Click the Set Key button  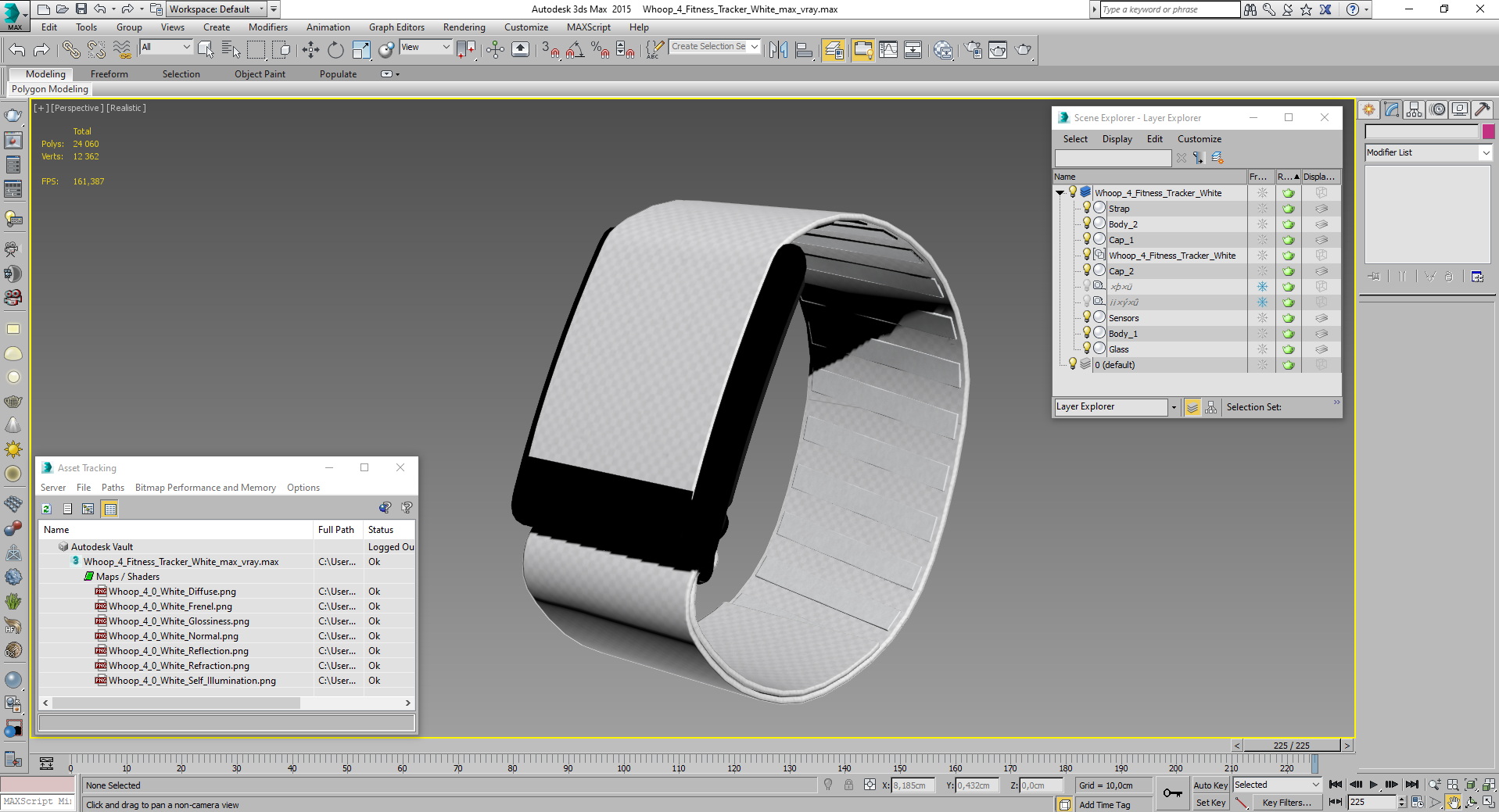tap(1210, 803)
